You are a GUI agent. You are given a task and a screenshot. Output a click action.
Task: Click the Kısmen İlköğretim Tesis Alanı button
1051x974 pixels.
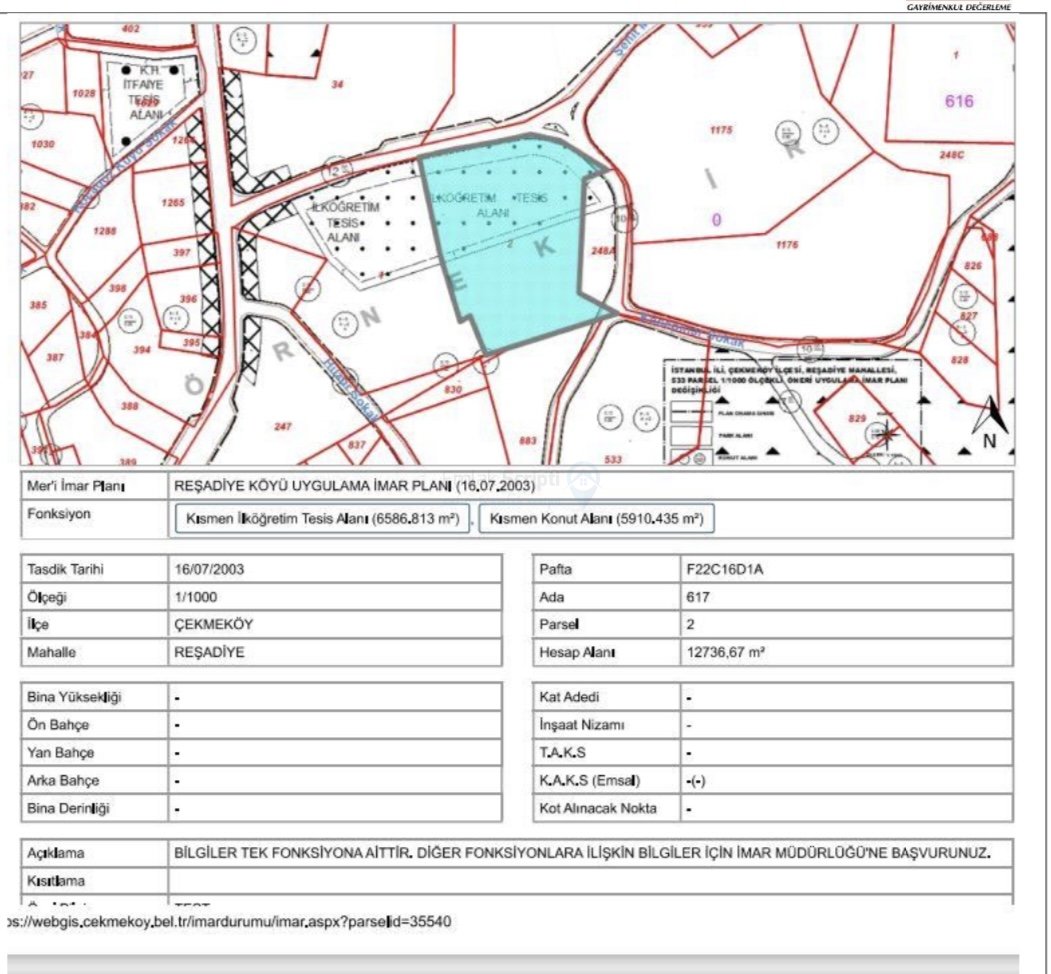pyautogui.click(x=321, y=520)
